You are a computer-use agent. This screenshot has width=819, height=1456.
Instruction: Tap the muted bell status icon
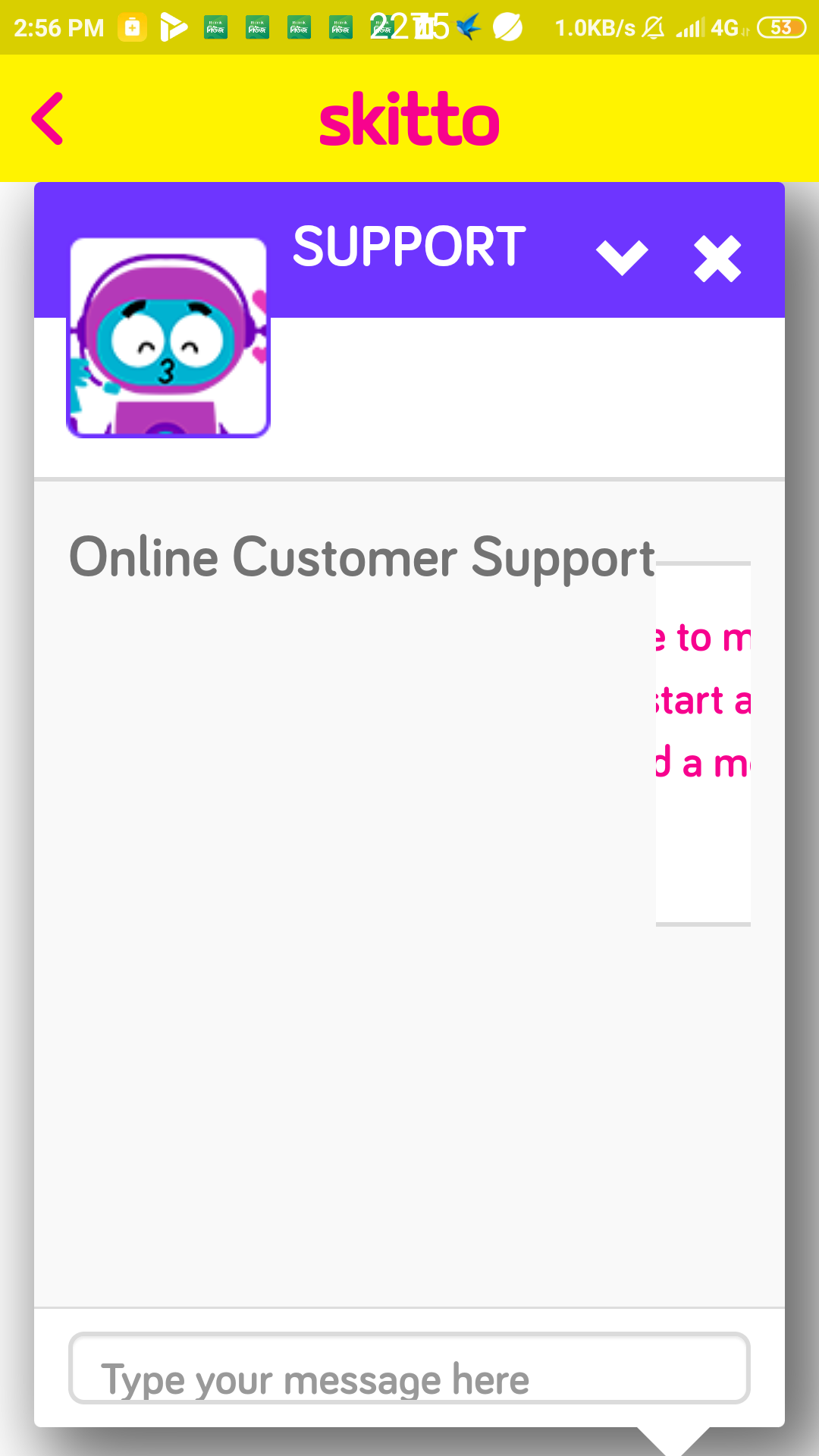coord(653,28)
